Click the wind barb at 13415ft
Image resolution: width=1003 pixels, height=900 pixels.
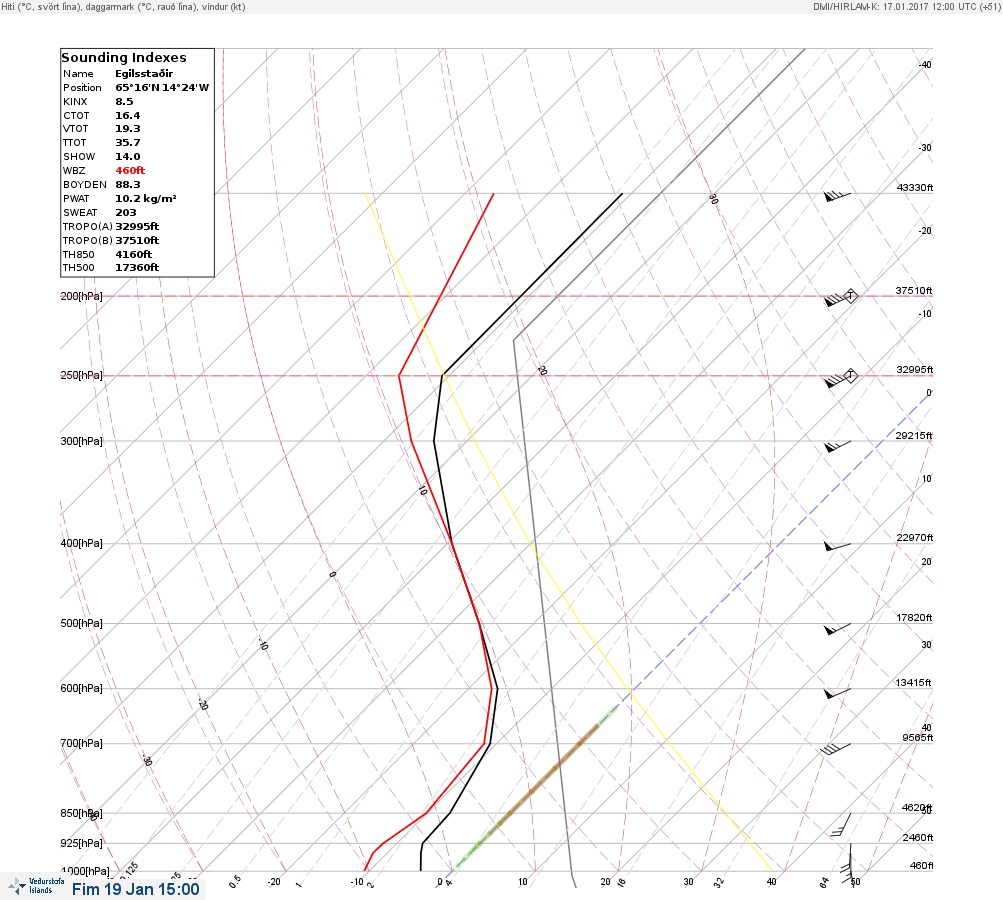point(837,693)
